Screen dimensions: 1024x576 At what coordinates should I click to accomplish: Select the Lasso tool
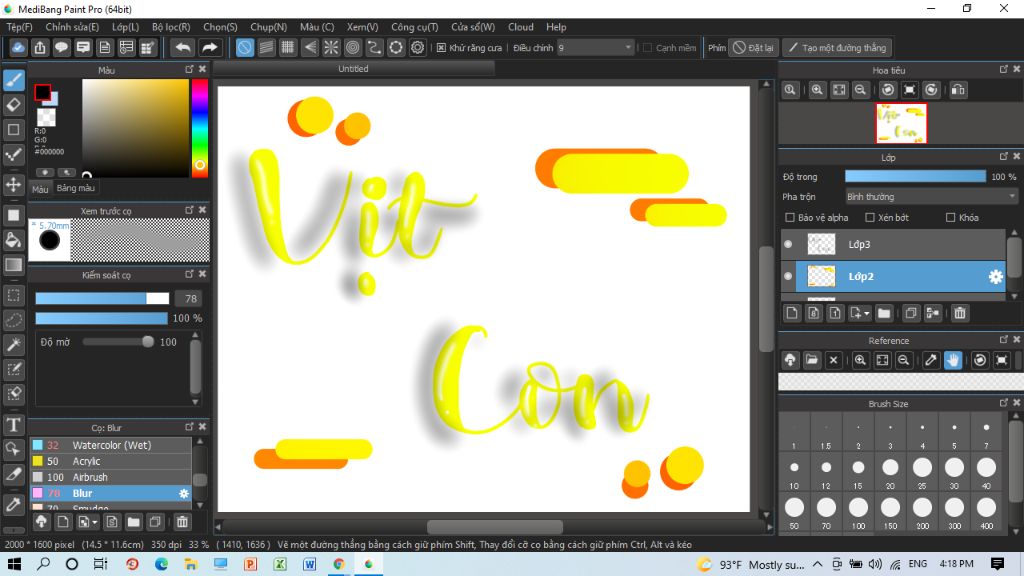[x=14, y=320]
